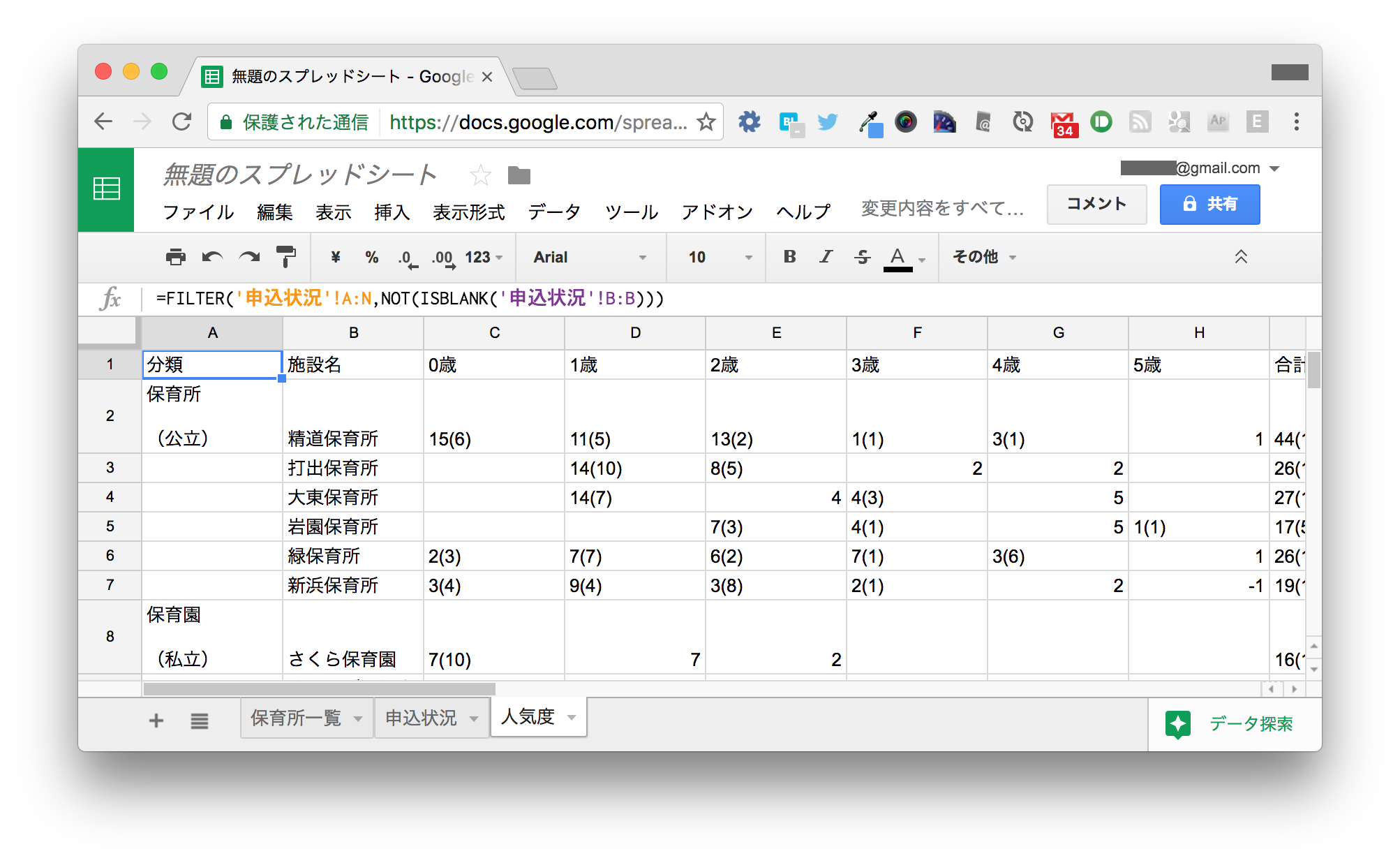The image size is (1400, 863).
Task: Select column C header
Action: point(494,333)
